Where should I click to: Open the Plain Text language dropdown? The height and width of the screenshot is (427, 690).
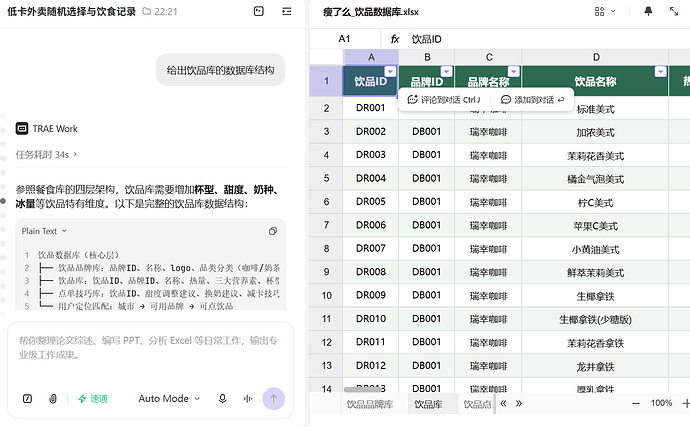[x=44, y=231]
